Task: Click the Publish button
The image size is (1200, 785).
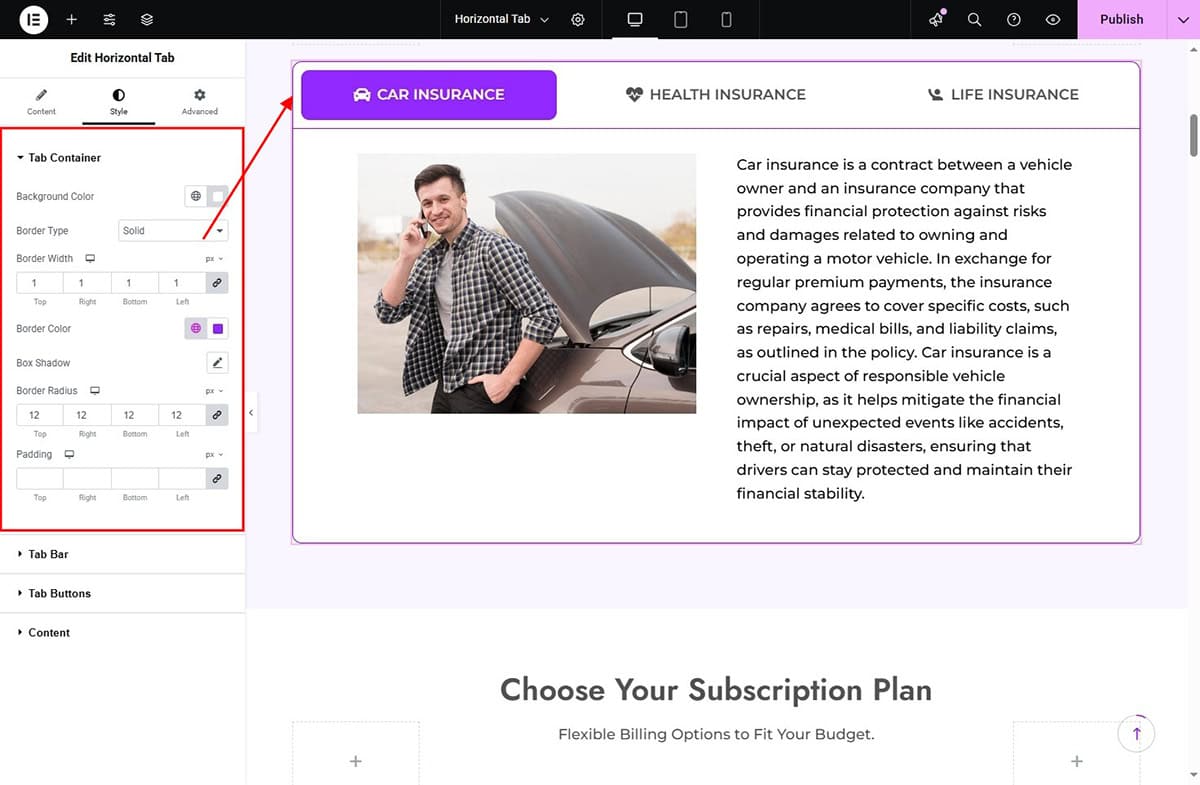Action: point(1121,19)
